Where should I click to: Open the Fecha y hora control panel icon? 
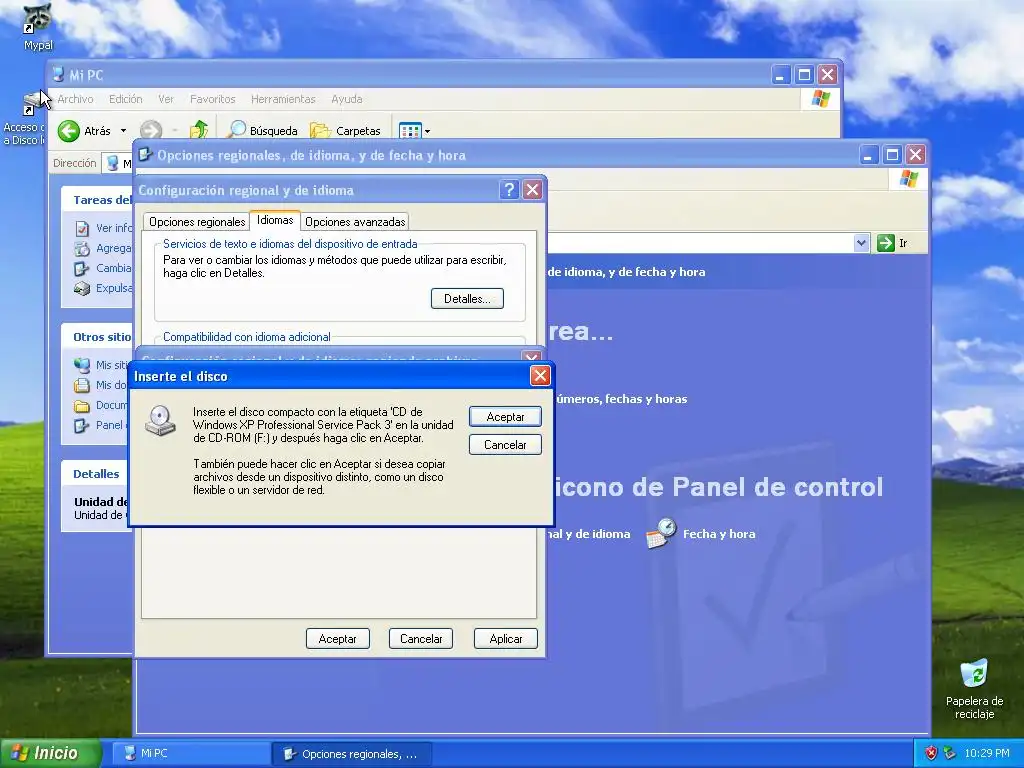661,534
